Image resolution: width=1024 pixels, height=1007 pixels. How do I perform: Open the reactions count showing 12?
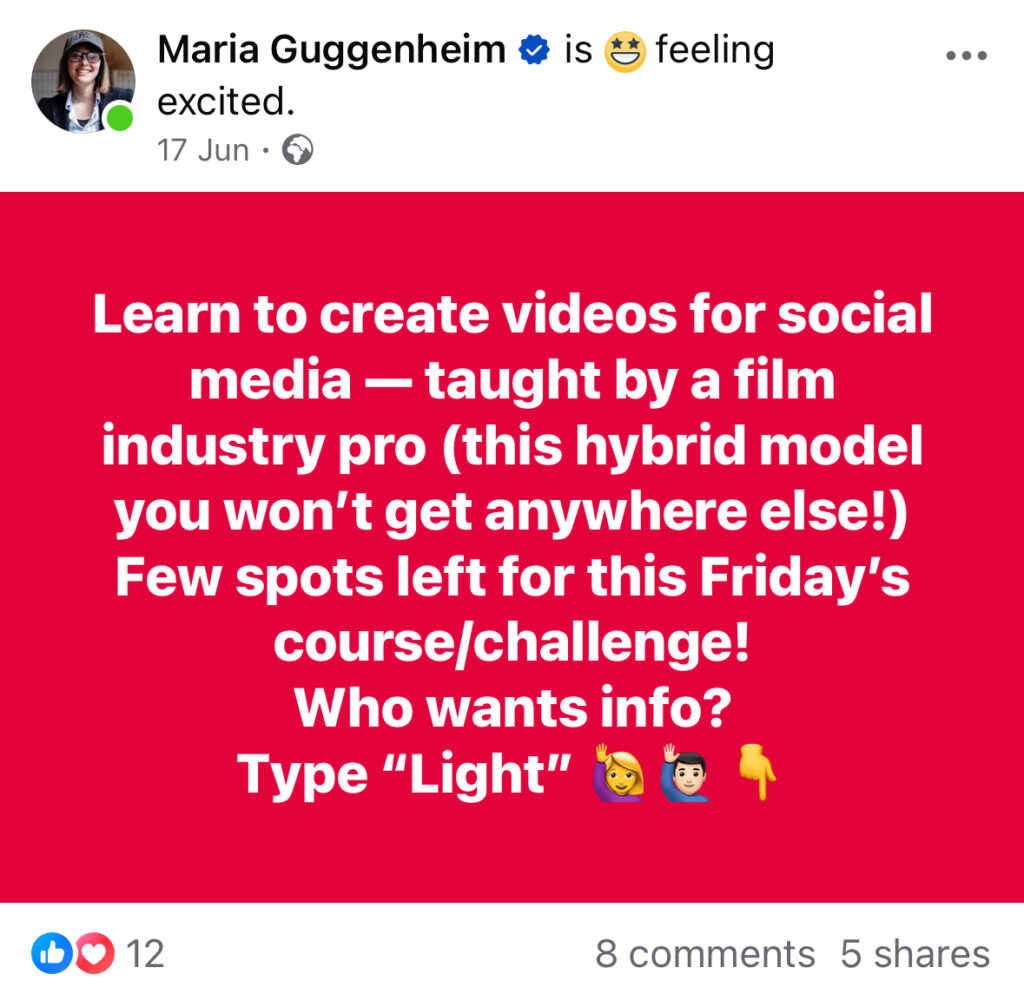pyautogui.click(x=145, y=954)
